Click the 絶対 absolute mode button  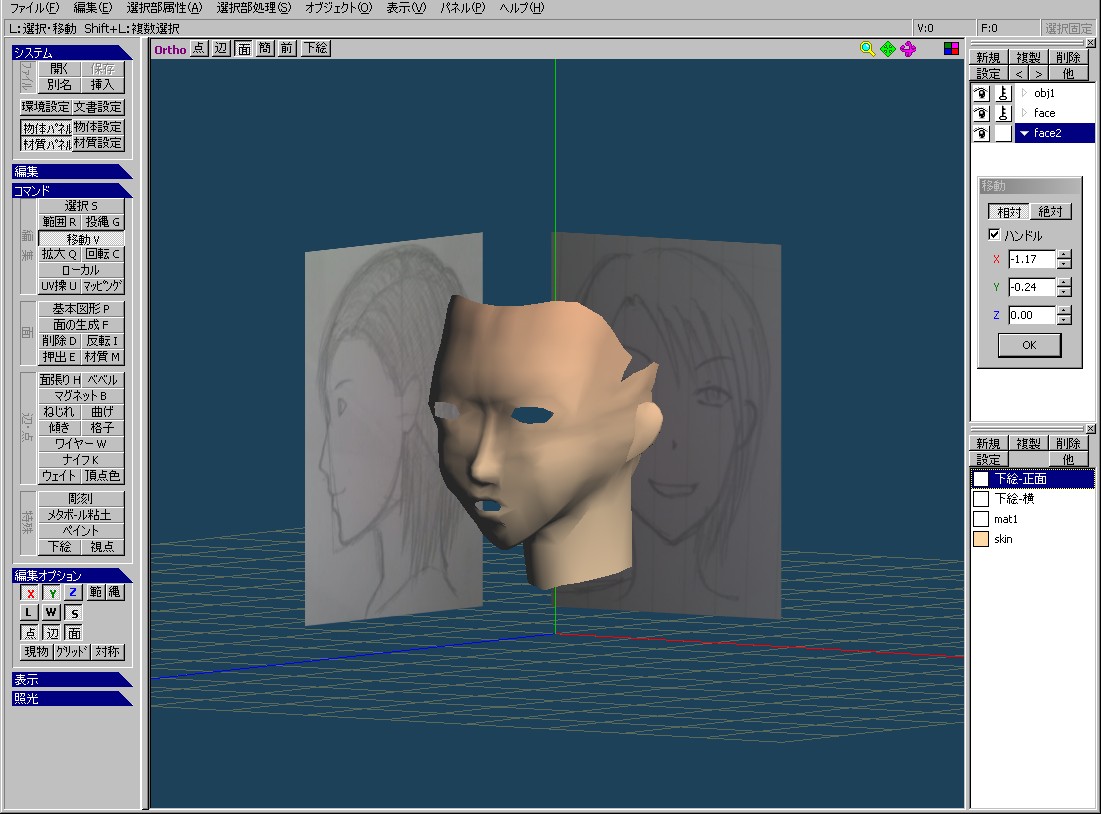1050,211
